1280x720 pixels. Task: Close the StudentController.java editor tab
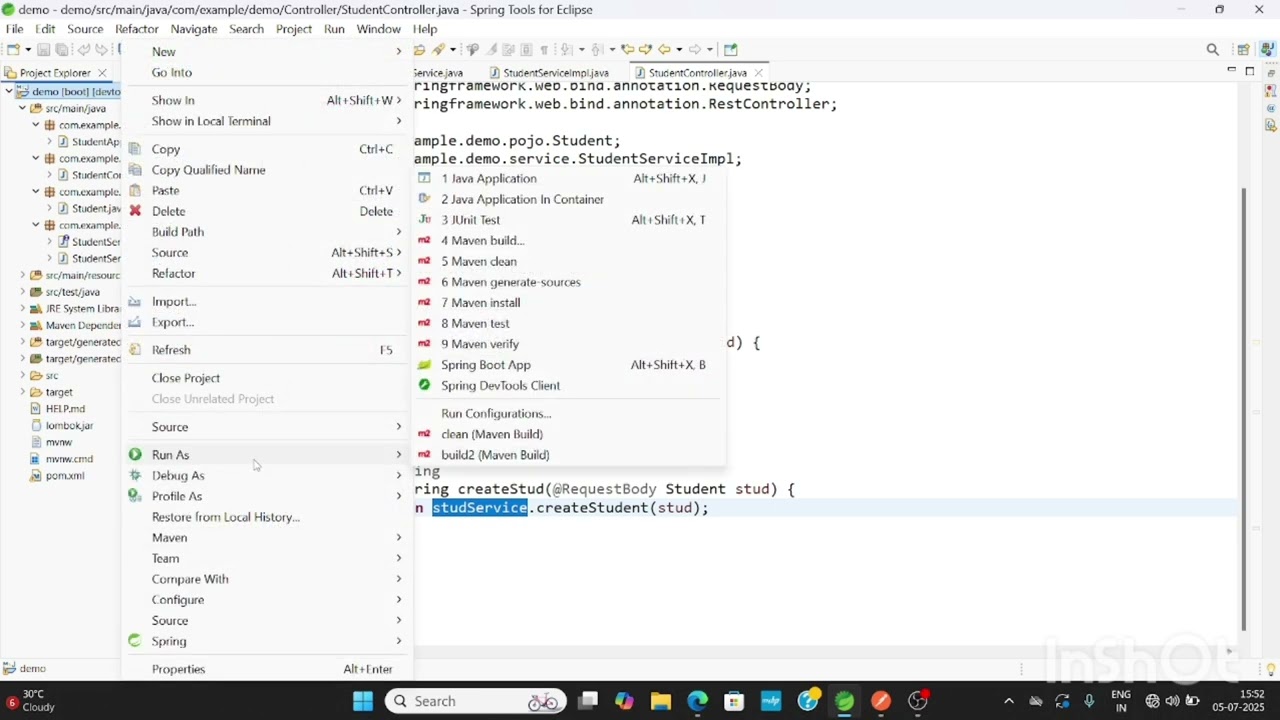point(759,73)
